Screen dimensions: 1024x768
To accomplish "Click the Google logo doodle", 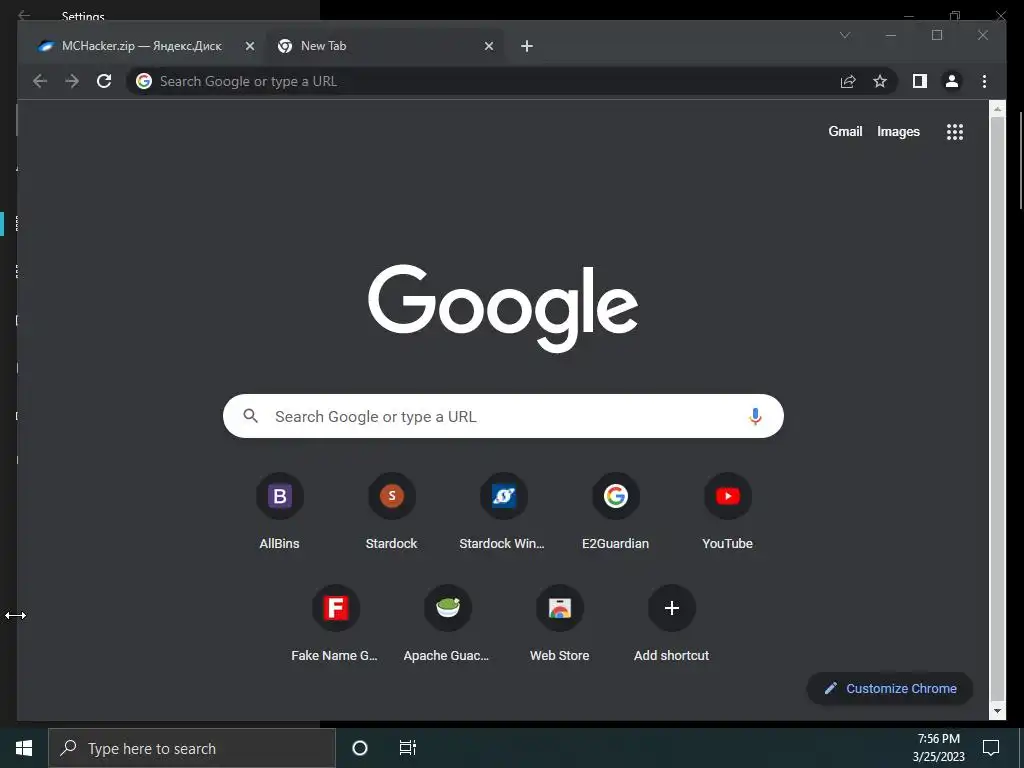I will click(504, 308).
